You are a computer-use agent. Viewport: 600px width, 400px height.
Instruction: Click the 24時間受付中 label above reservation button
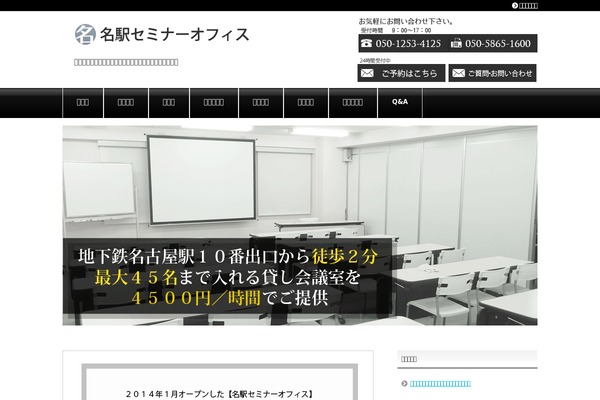[x=375, y=60]
